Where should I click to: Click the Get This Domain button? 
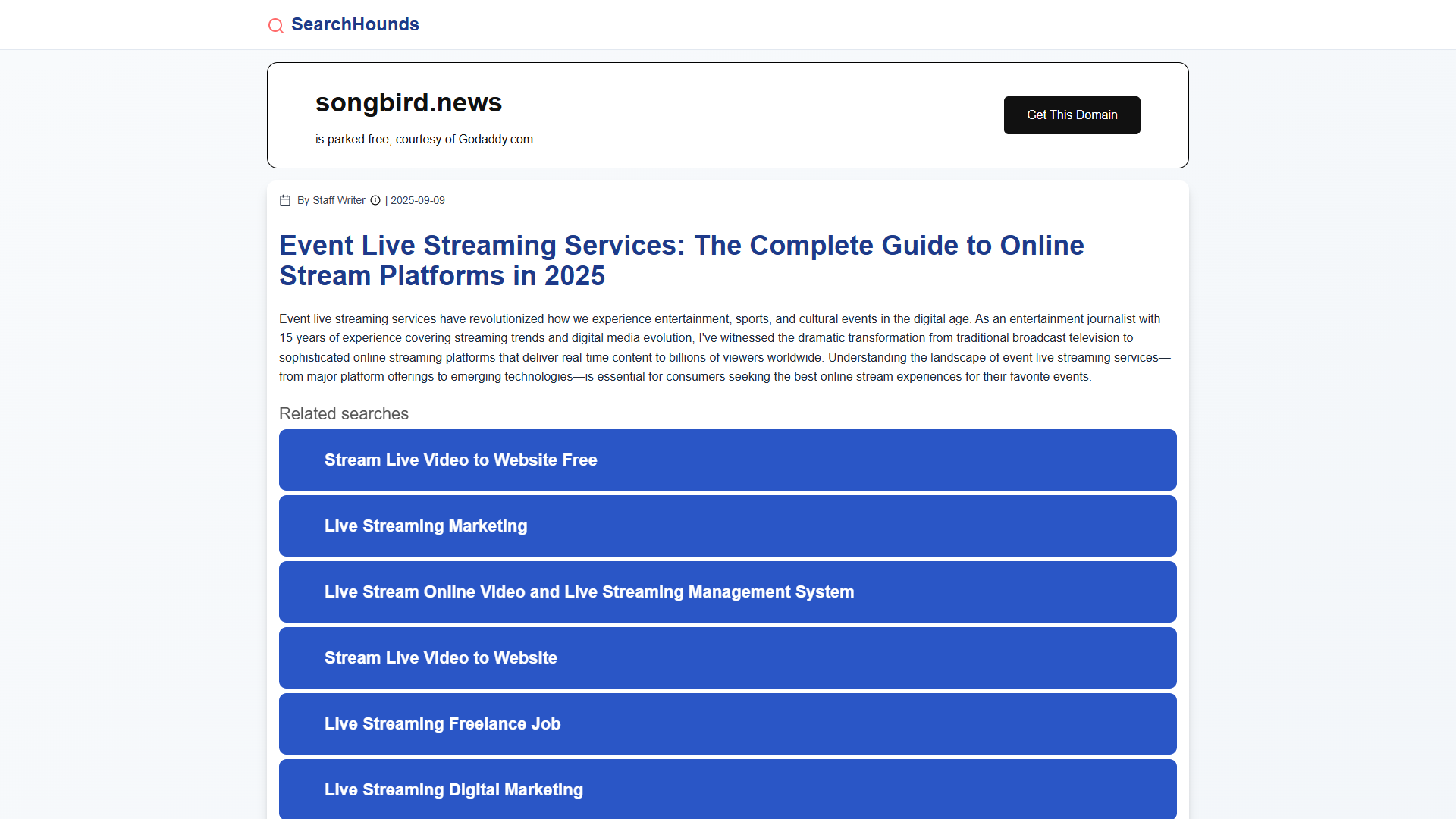coord(1072,115)
